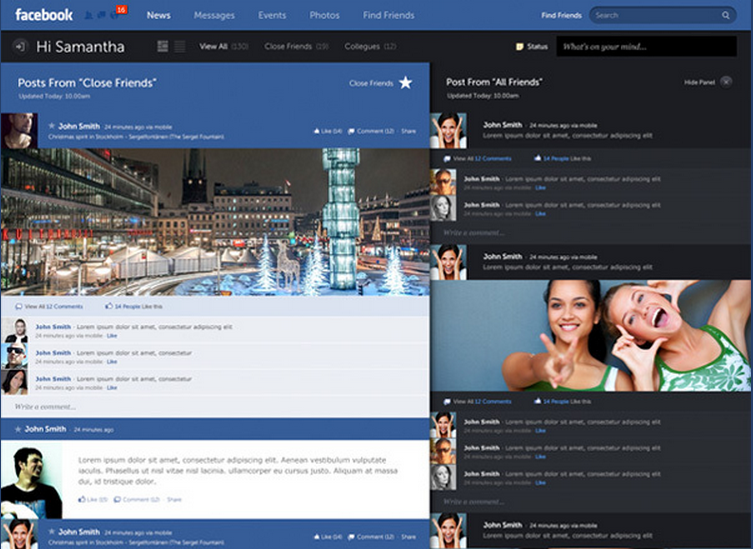
Task: Click the logout arrow icon beside Hi Samantha
Action: click(x=20, y=47)
